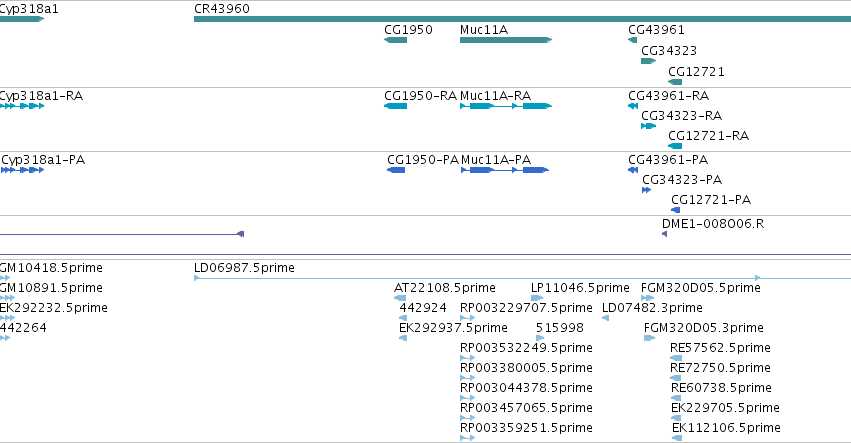Click the Muc11A-PA protein glyph

(x=505, y=170)
